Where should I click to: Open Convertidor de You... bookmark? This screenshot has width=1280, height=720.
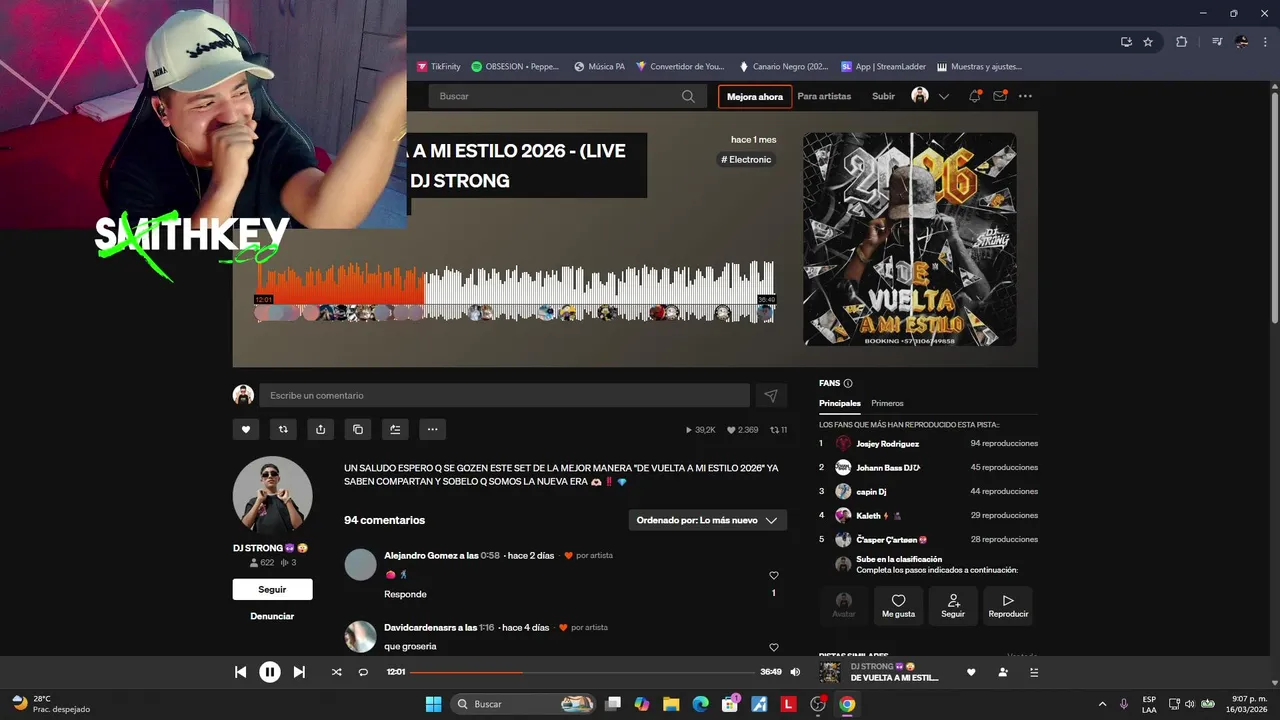[679, 67]
